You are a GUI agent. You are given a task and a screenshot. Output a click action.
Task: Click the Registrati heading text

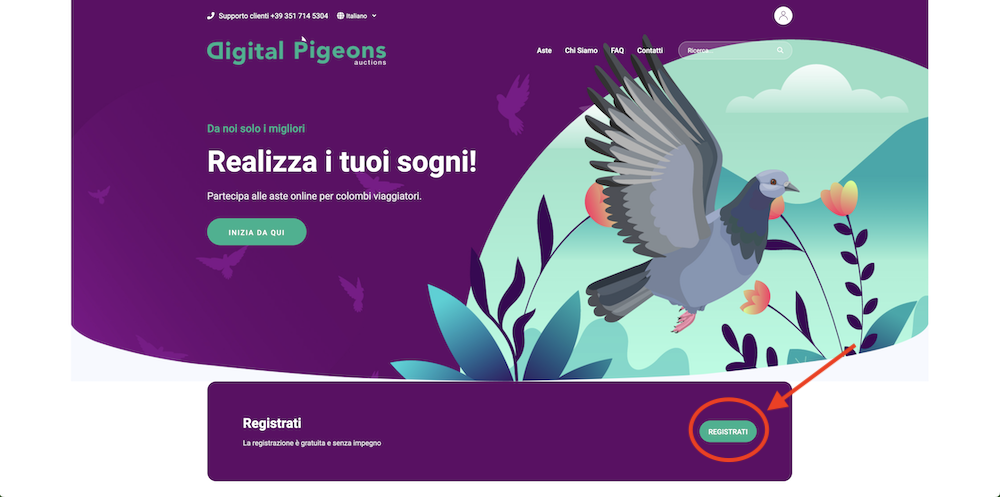click(x=272, y=424)
